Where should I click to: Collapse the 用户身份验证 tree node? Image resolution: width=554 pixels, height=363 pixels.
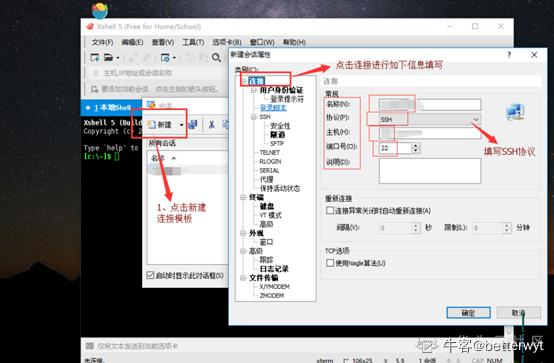tap(253, 90)
